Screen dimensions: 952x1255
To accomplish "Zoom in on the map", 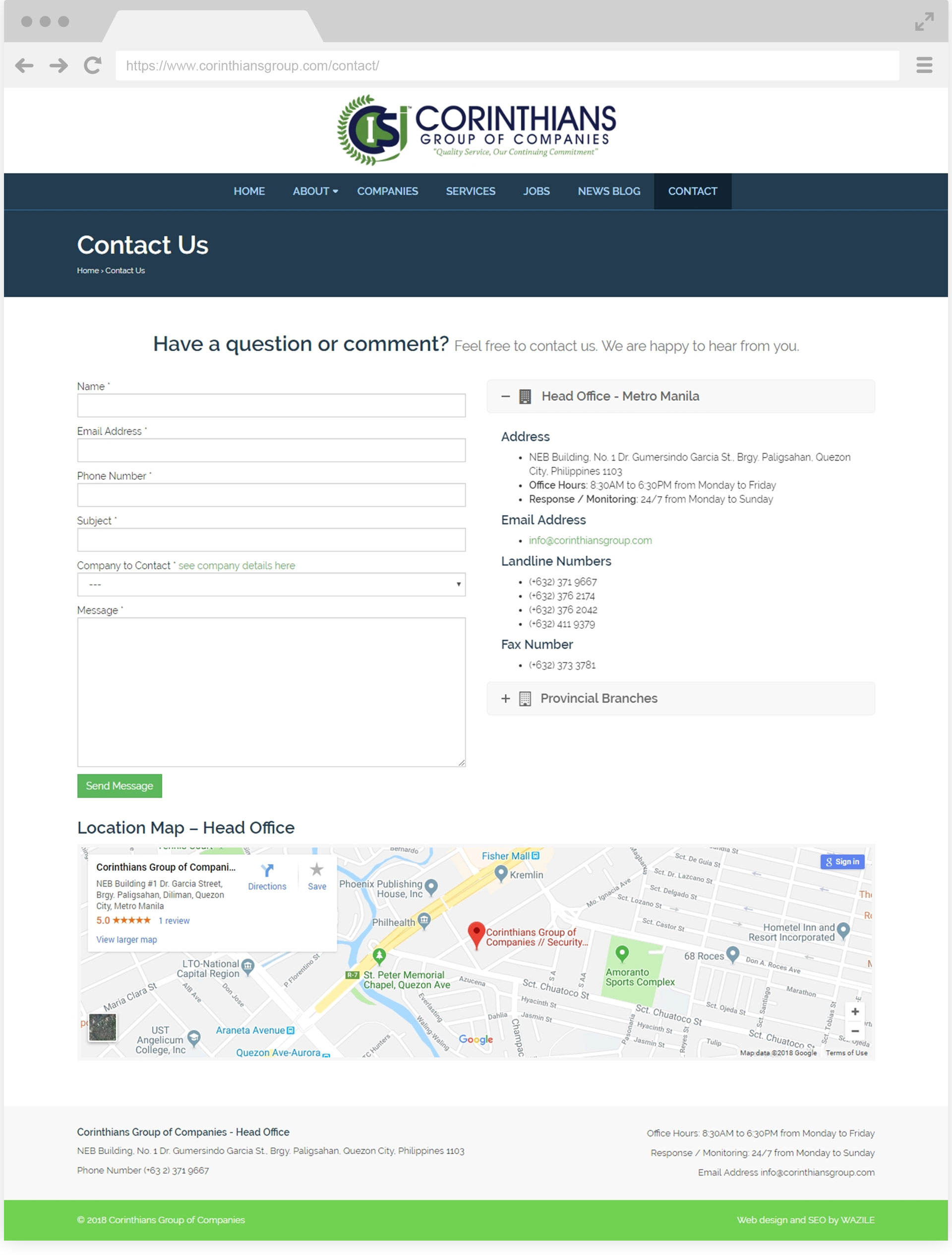I will click(854, 1012).
